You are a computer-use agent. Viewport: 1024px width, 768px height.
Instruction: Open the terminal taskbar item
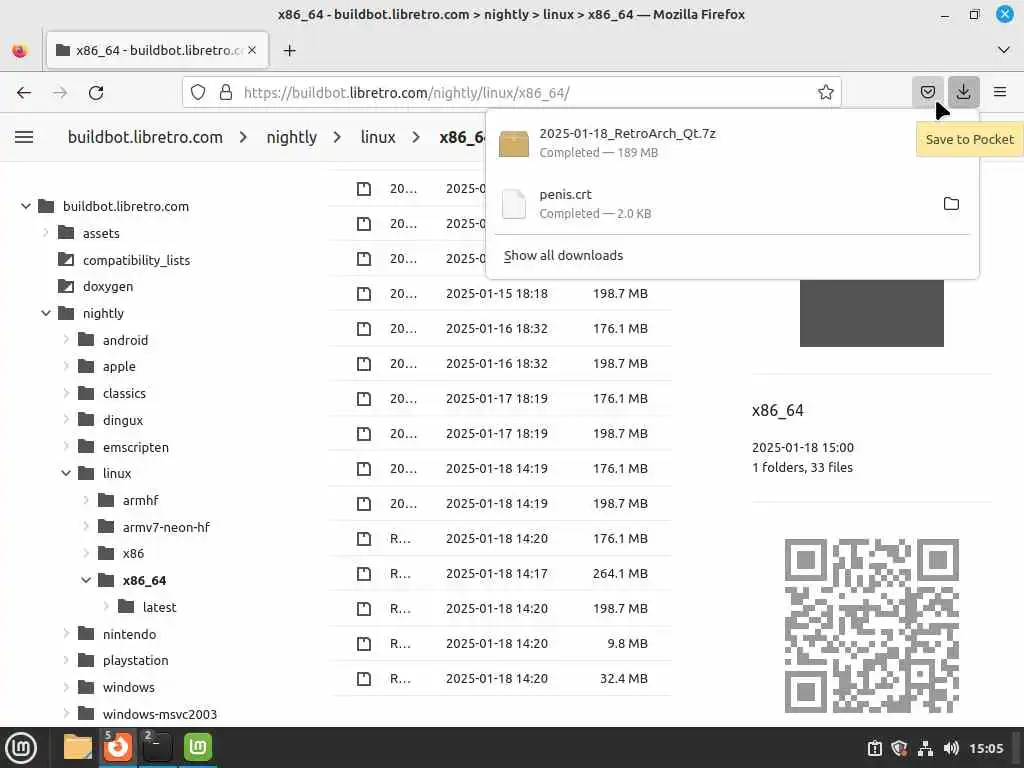coord(157,748)
